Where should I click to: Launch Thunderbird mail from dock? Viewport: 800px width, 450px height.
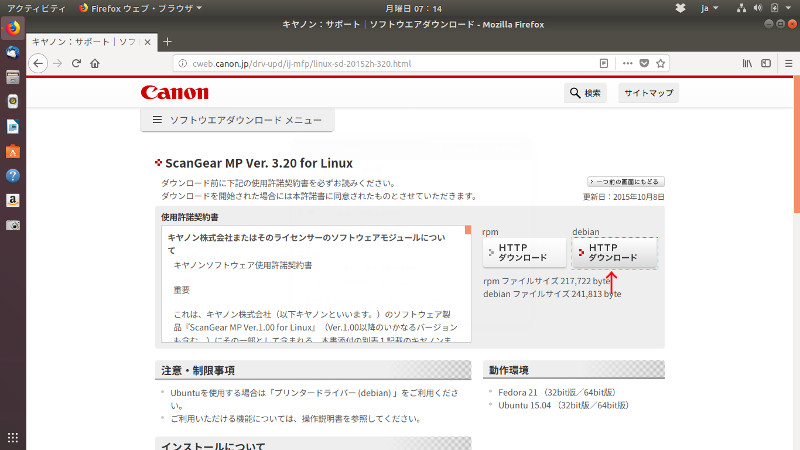pyautogui.click(x=13, y=53)
